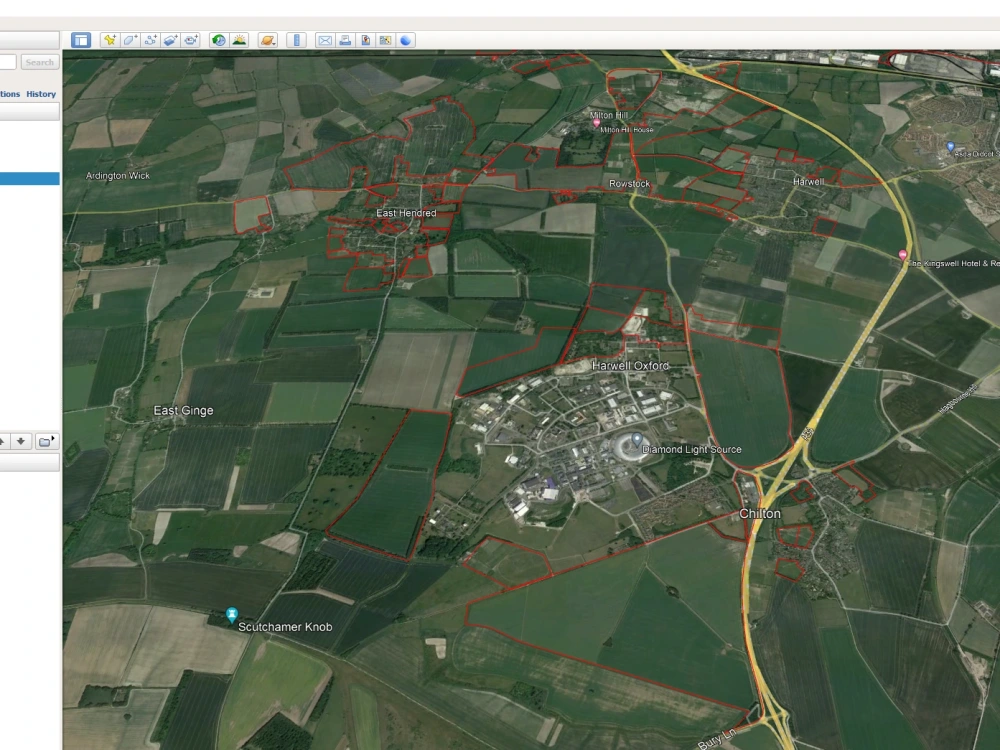Viewport: 1000px width, 750px height.
Task: Click the Ardington Wick map label
Action: coord(118,175)
